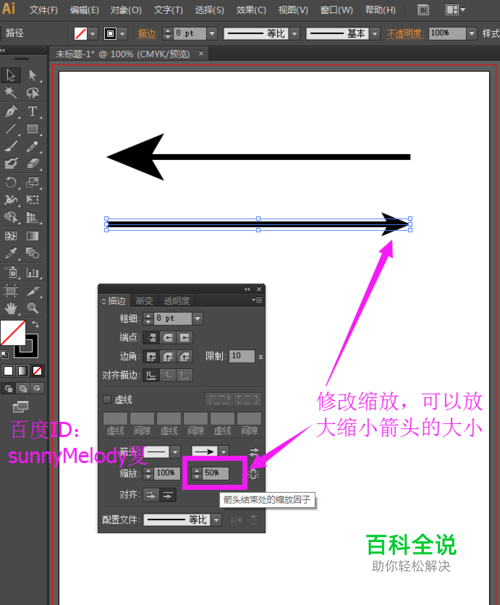Select the Zoom tool

coord(32,308)
